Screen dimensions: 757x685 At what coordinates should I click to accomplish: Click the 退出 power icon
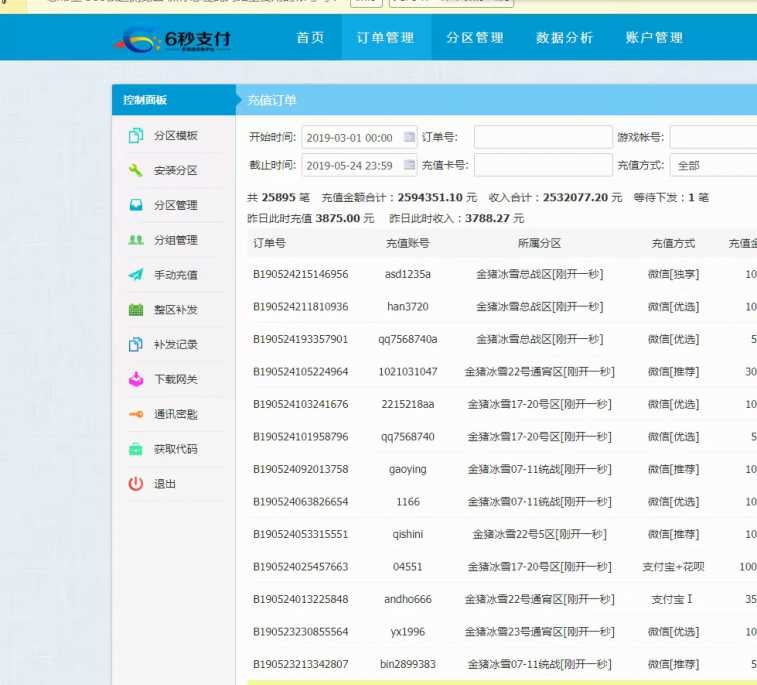pos(136,484)
